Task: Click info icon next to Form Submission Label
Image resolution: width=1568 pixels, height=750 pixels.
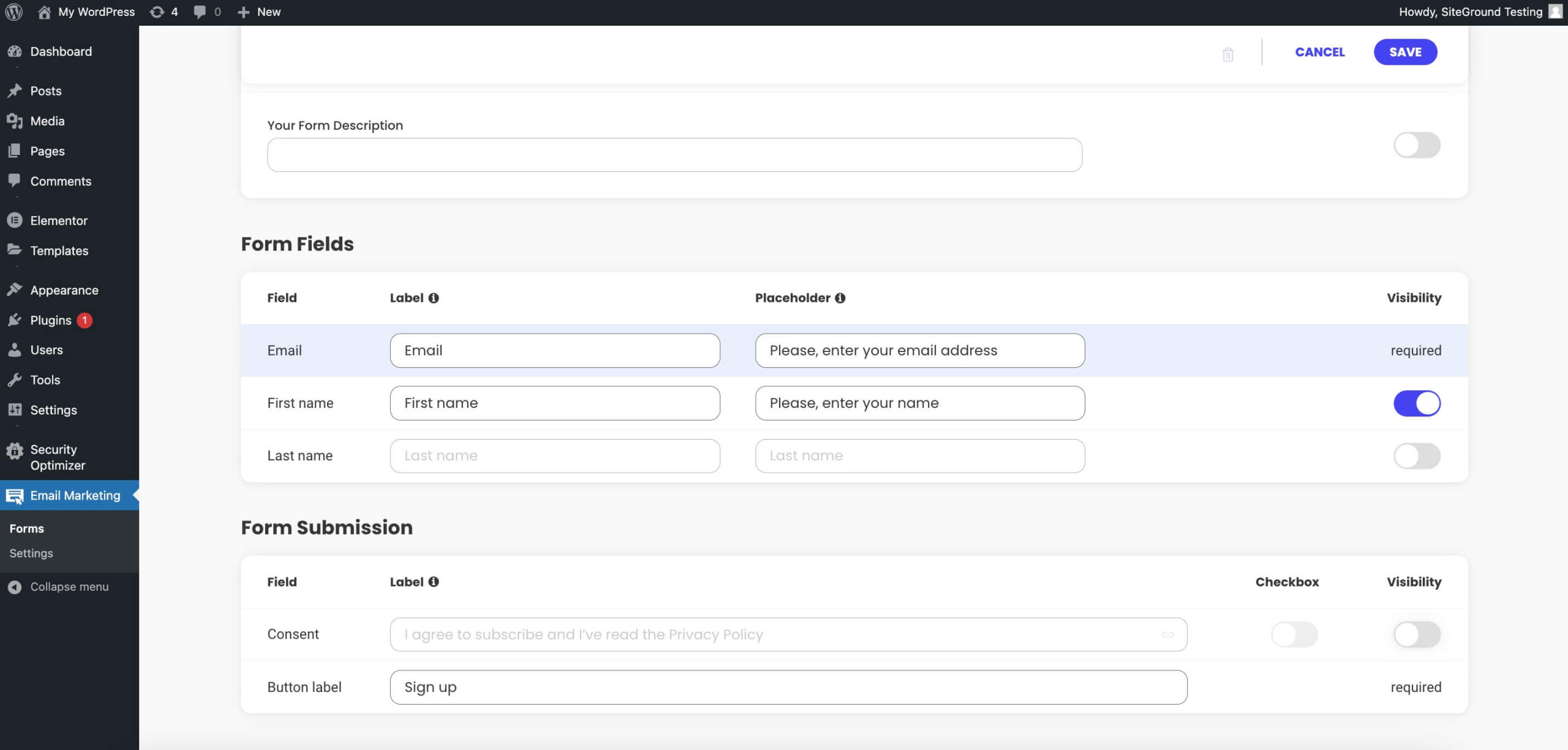Action: tap(434, 582)
